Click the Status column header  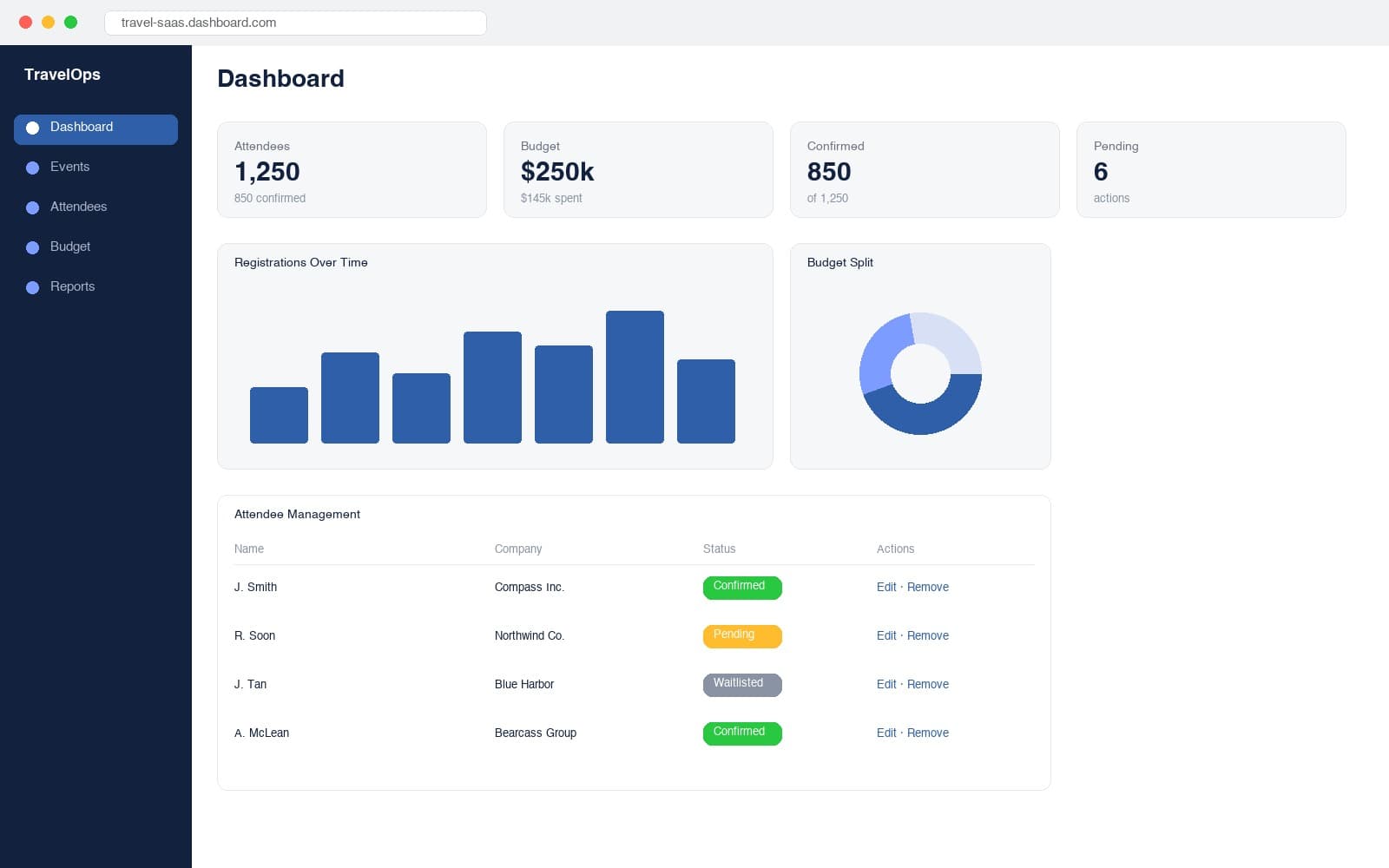click(719, 549)
